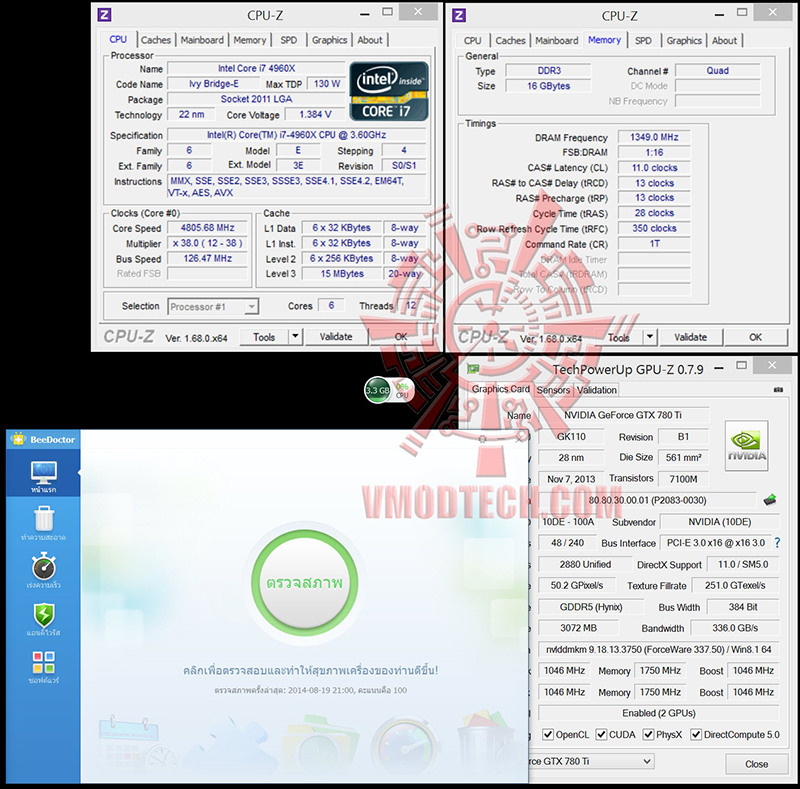
Task: Toggle DirectCompute 5.0 checkbox
Action: point(696,734)
